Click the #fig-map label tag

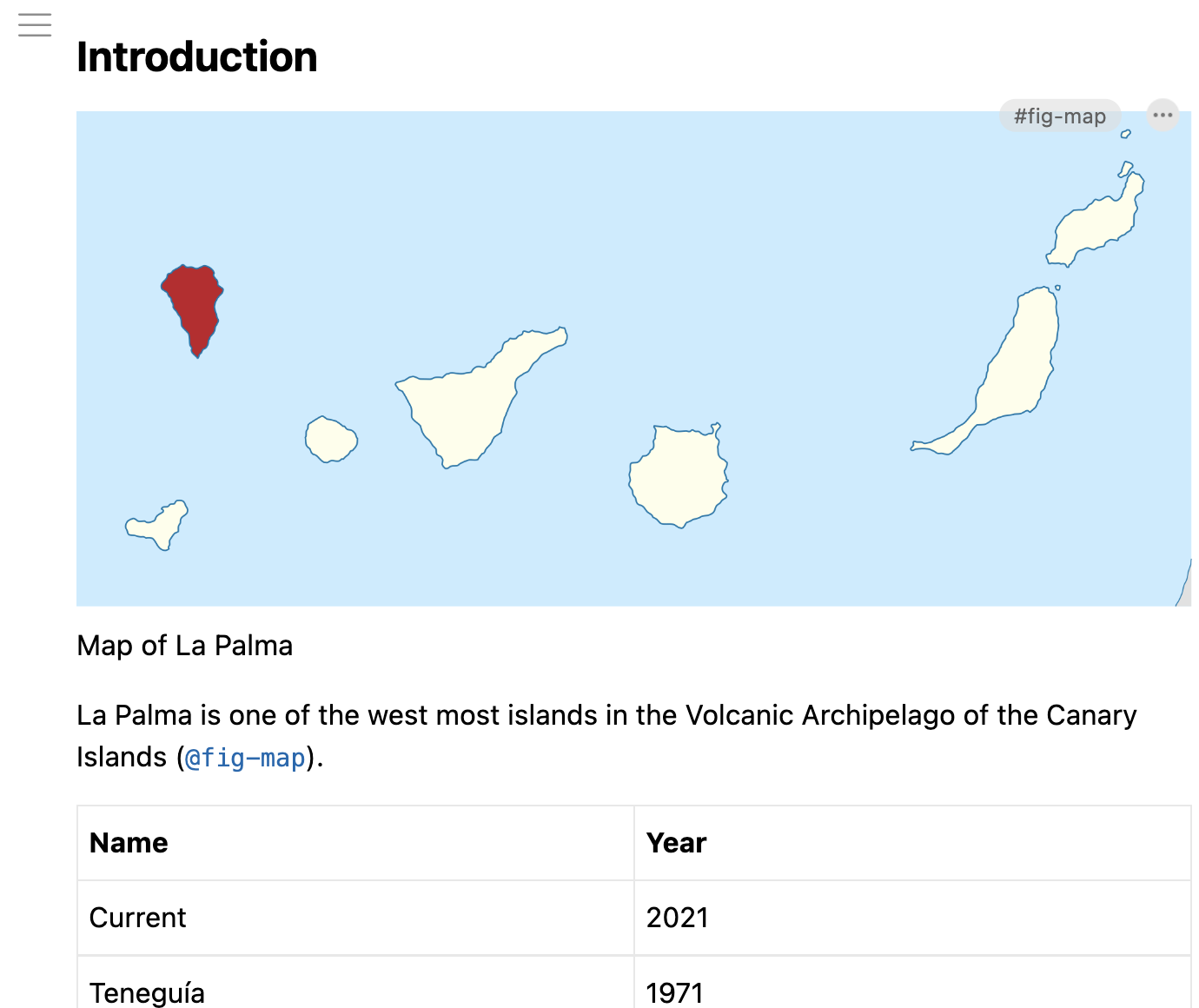(1059, 116)
